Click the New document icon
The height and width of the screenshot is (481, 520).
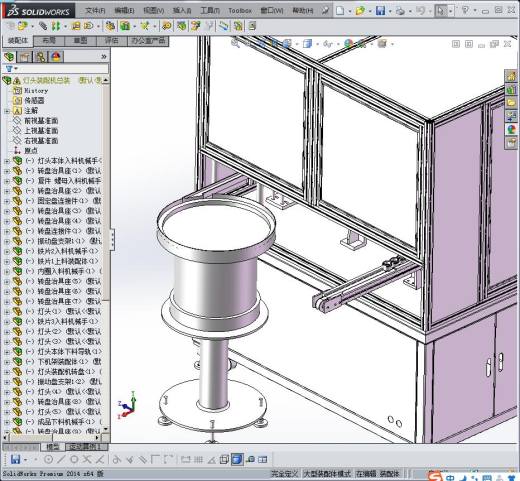pos(340,11)
